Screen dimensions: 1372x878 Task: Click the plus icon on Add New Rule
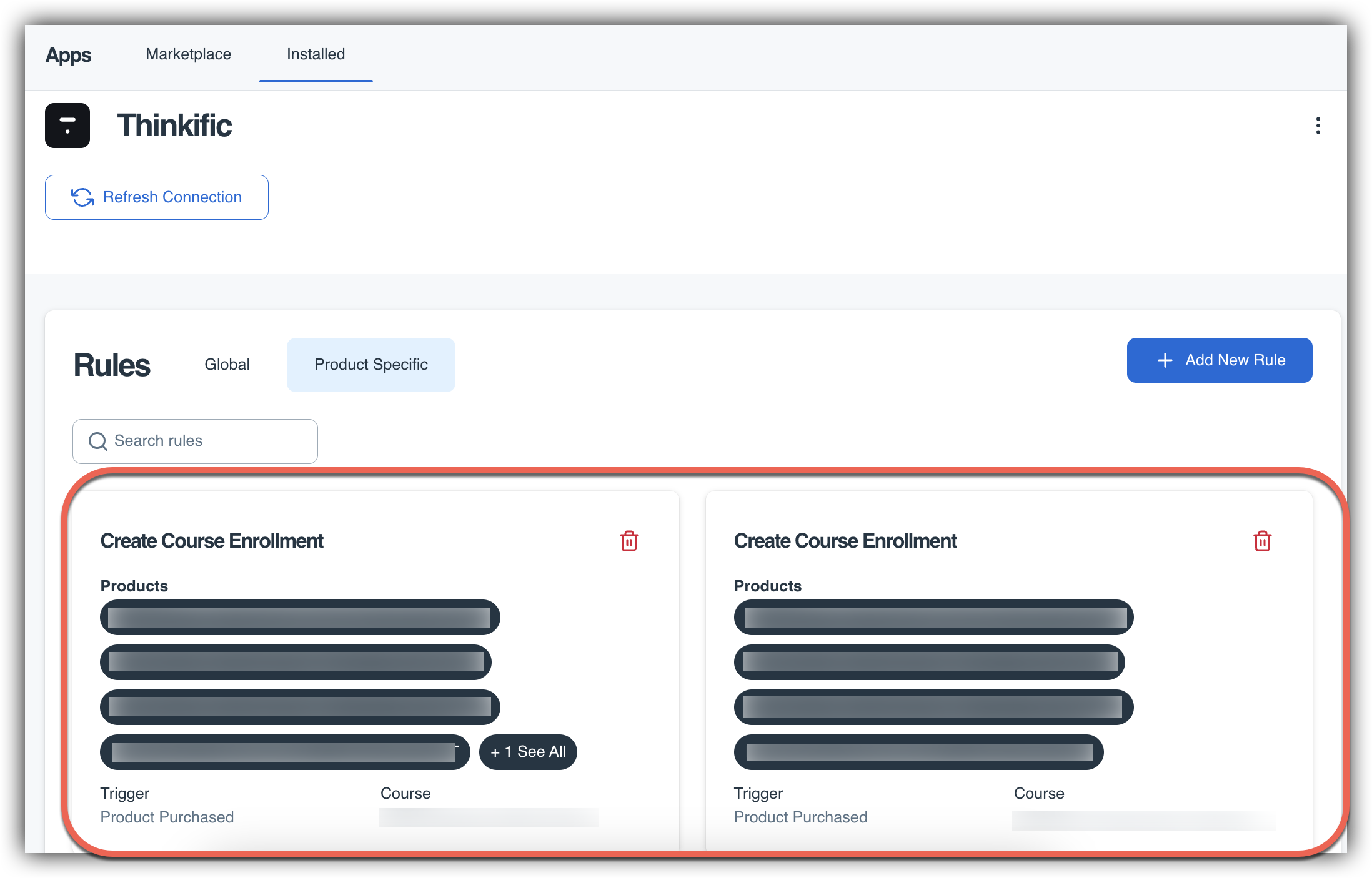1165,360
